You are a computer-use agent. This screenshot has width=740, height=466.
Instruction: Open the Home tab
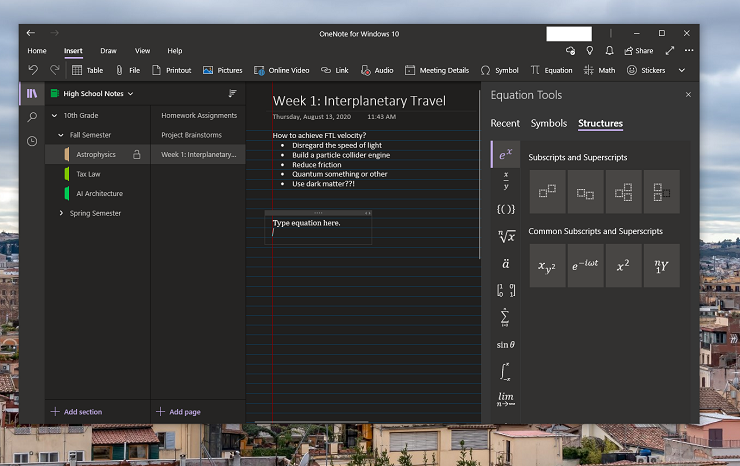point(37,51)
